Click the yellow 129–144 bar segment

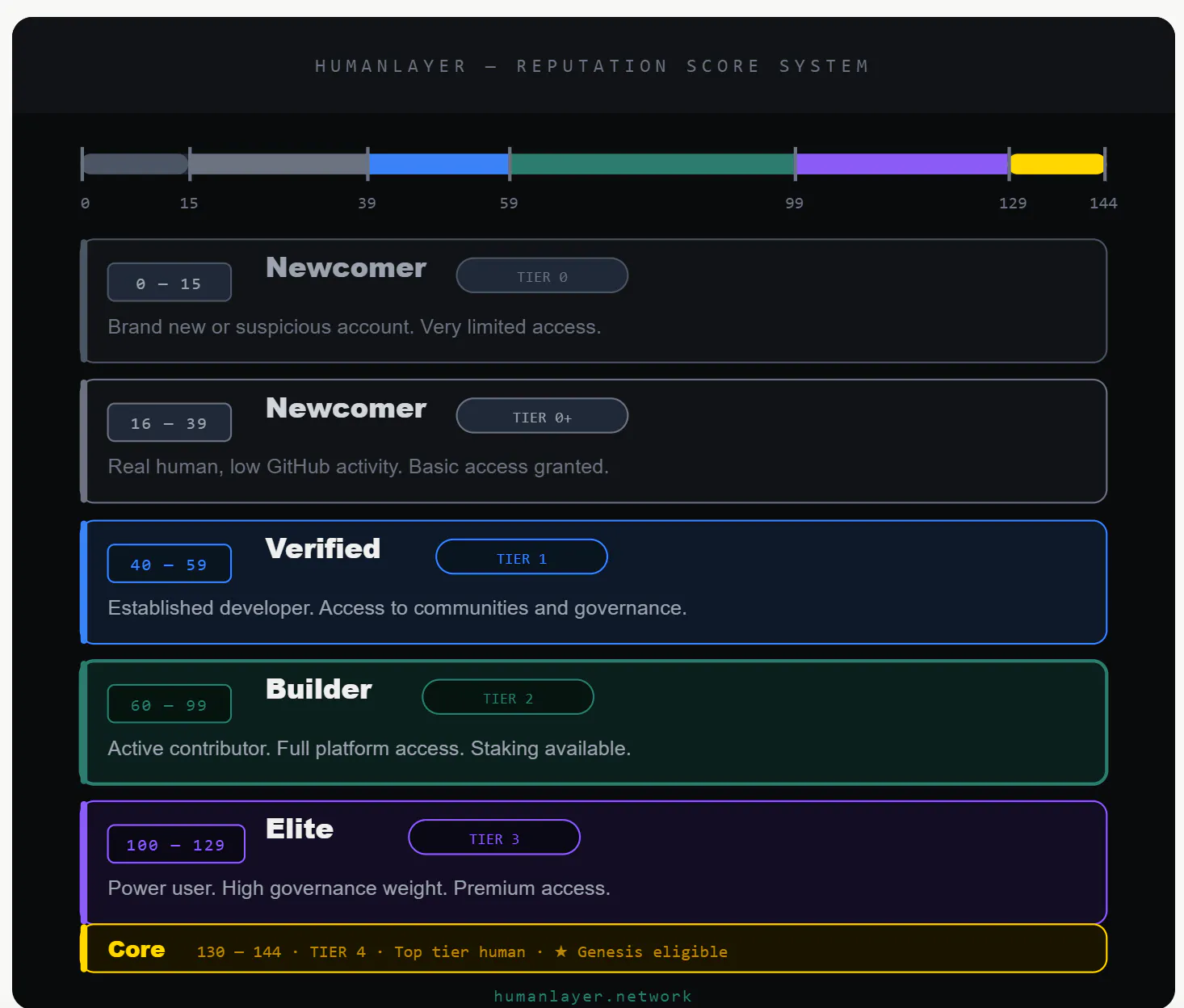point(1057,164)
